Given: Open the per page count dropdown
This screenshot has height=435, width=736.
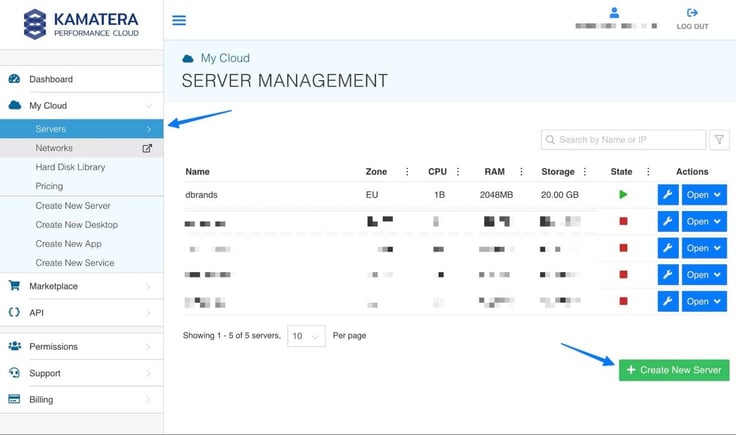Looking at the screenshot, I should (x=306, y=336).
